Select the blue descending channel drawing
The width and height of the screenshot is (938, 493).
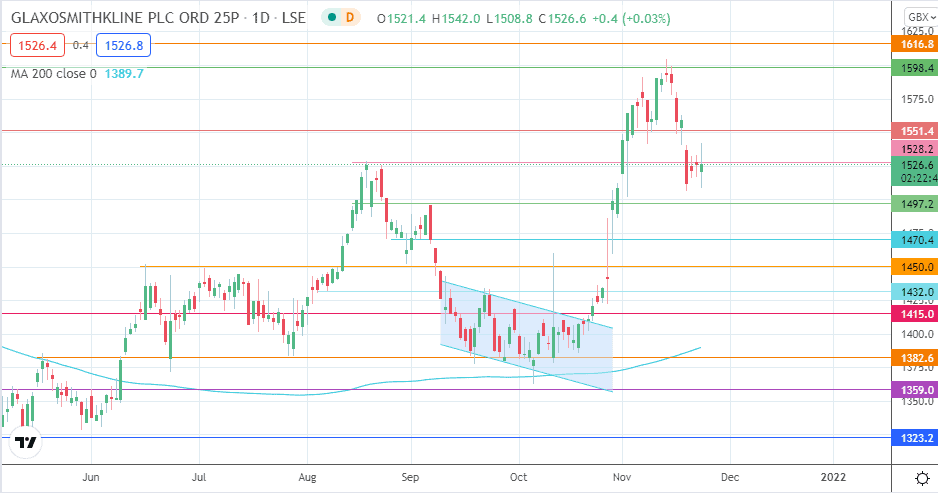(x=526, y=335)
